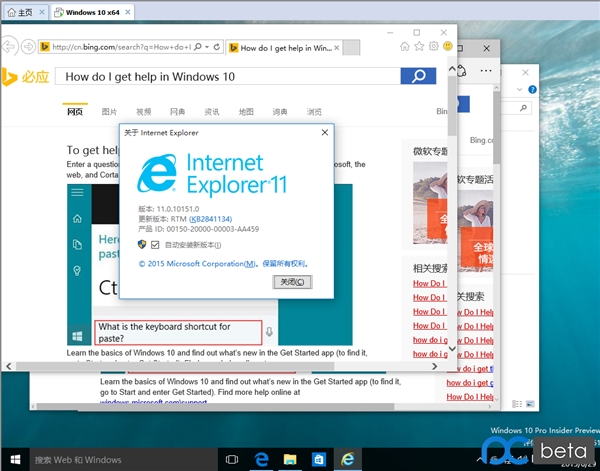Click the 关闭 button in About dialog
Image resolution: width=600 pixels, height=471 pixels.
tap(292, 282)
